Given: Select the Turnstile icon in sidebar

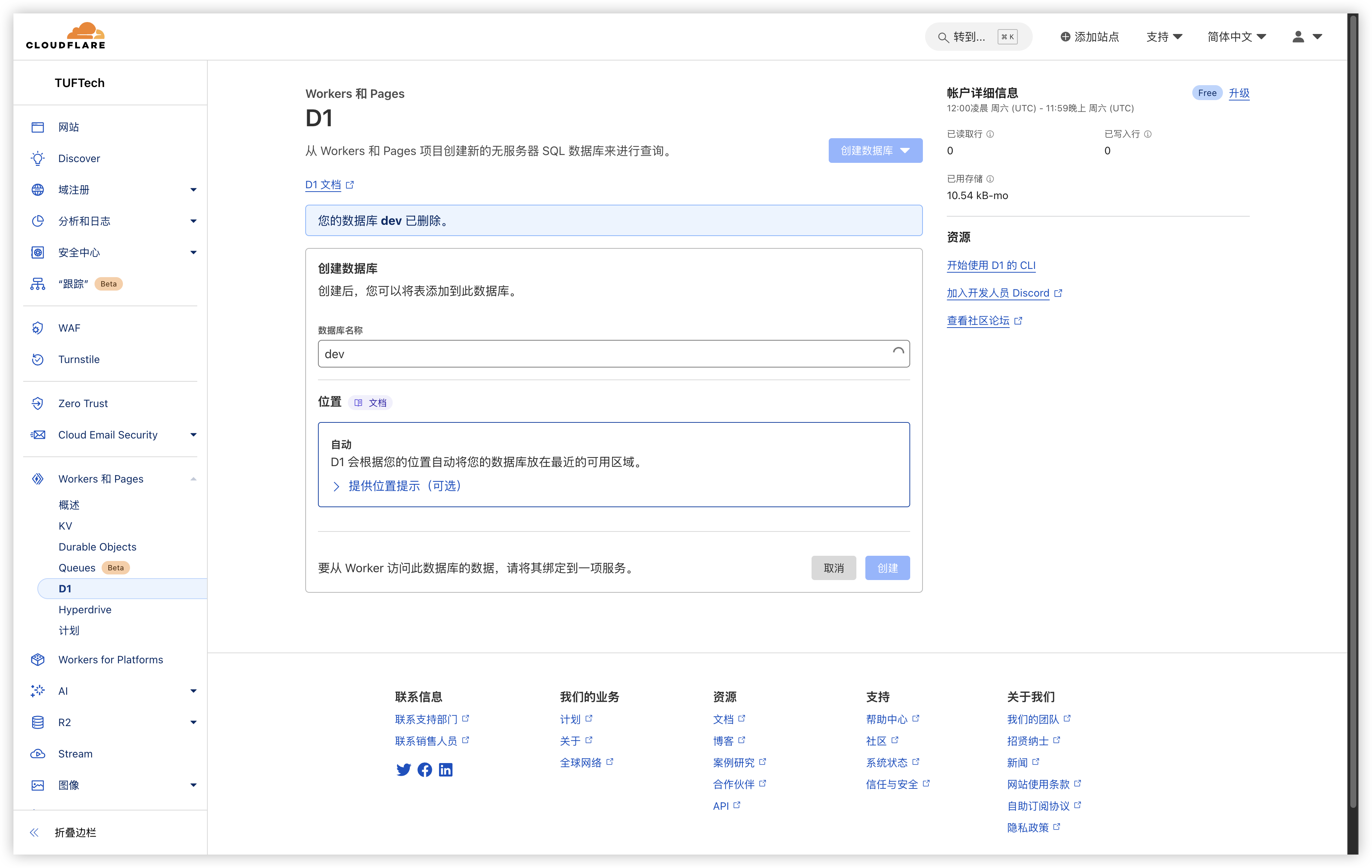Looking at the screenshot, I should 38,359.
